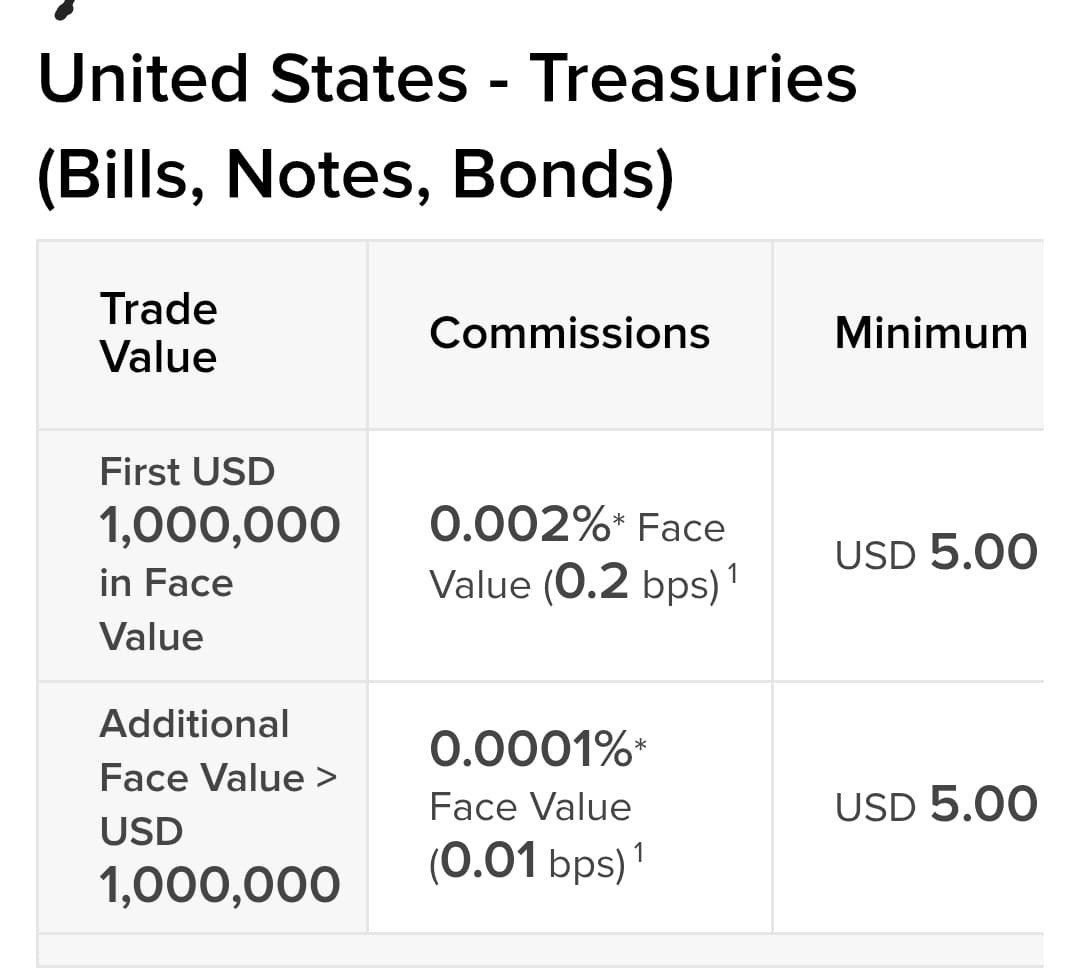Viewport: 1080px width, 968px height.
Task: Click the "Minimum" column header
Action: pyautogui.click(x=930, y=333)
